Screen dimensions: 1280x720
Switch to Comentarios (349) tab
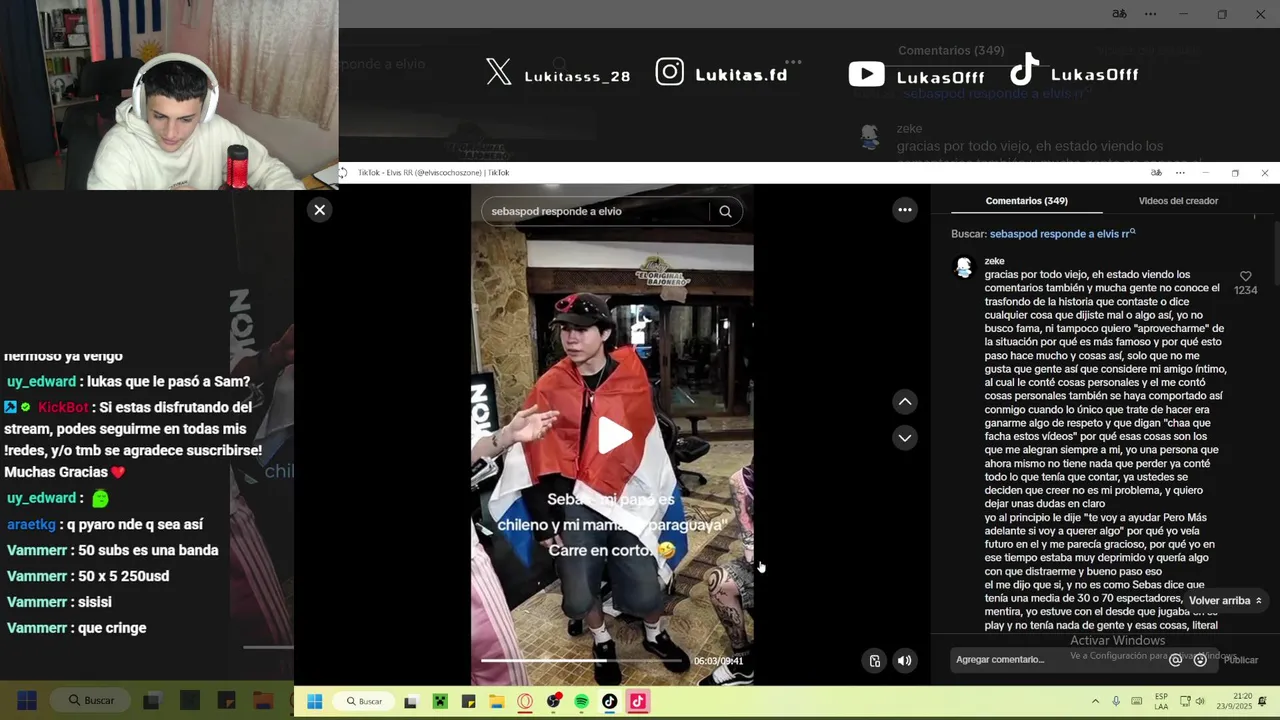coord(1026,201)
